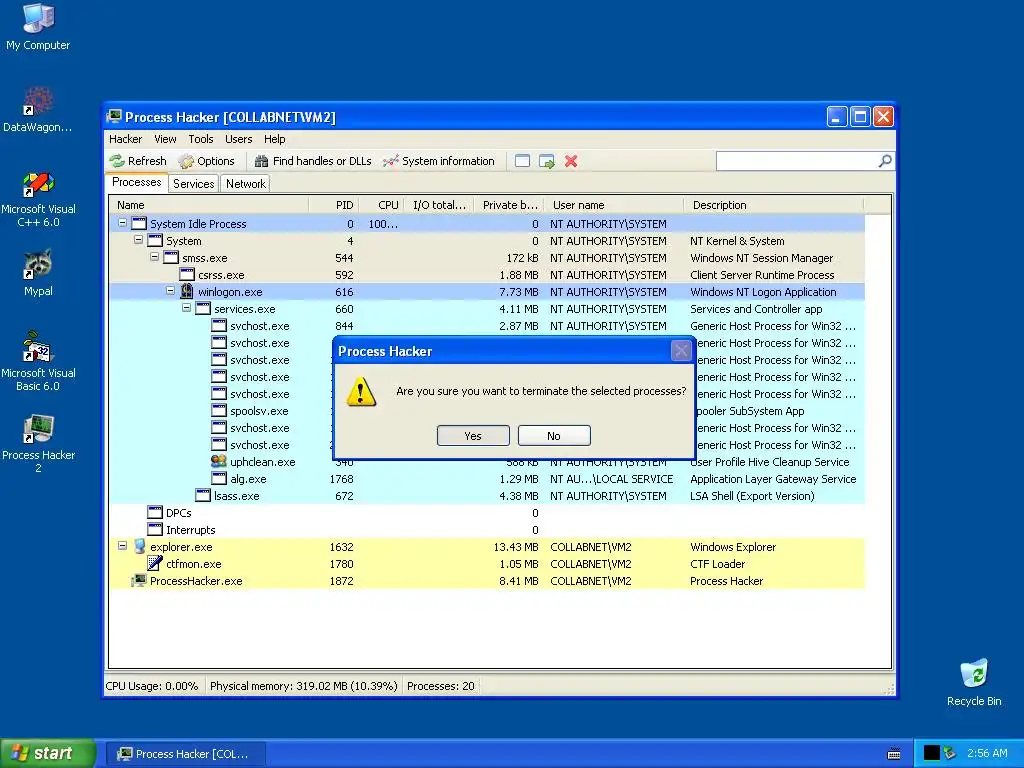This screenshot has width=1024, height=768.
Task: Select the csrss.exe process row
Action: [x=487, y=275]
